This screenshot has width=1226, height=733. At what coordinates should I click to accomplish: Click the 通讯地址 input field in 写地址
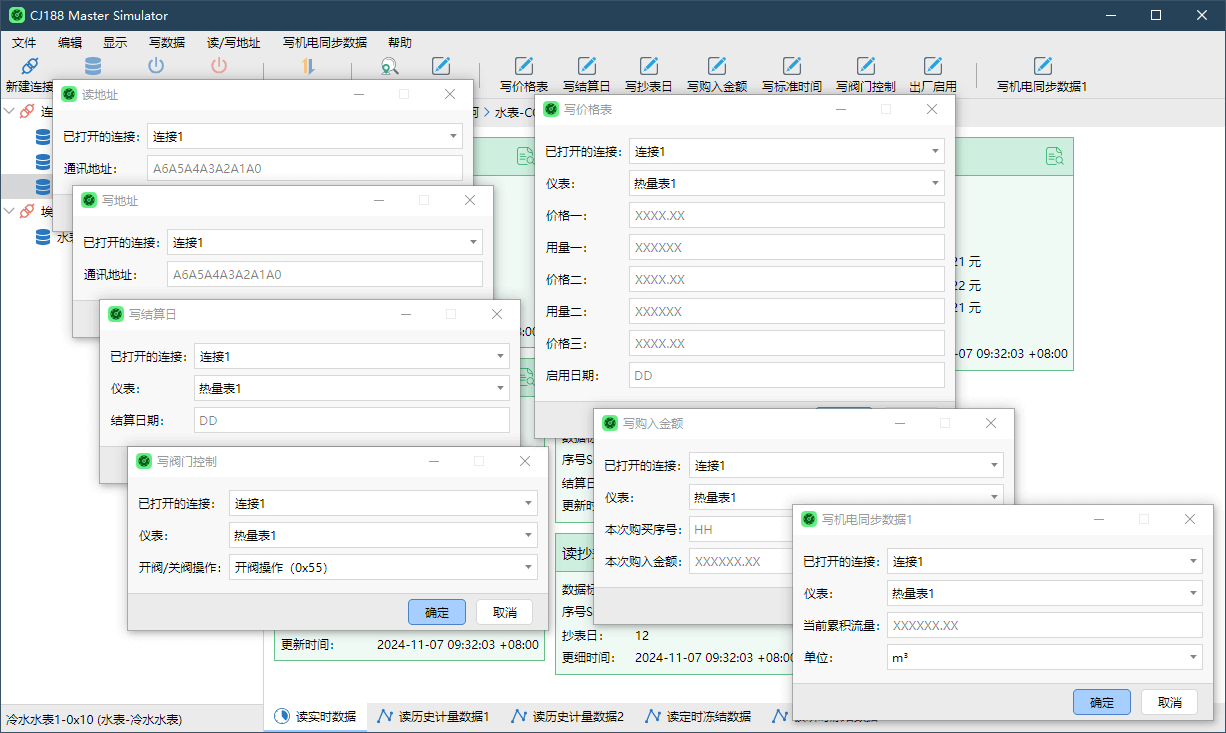point(324,273)
